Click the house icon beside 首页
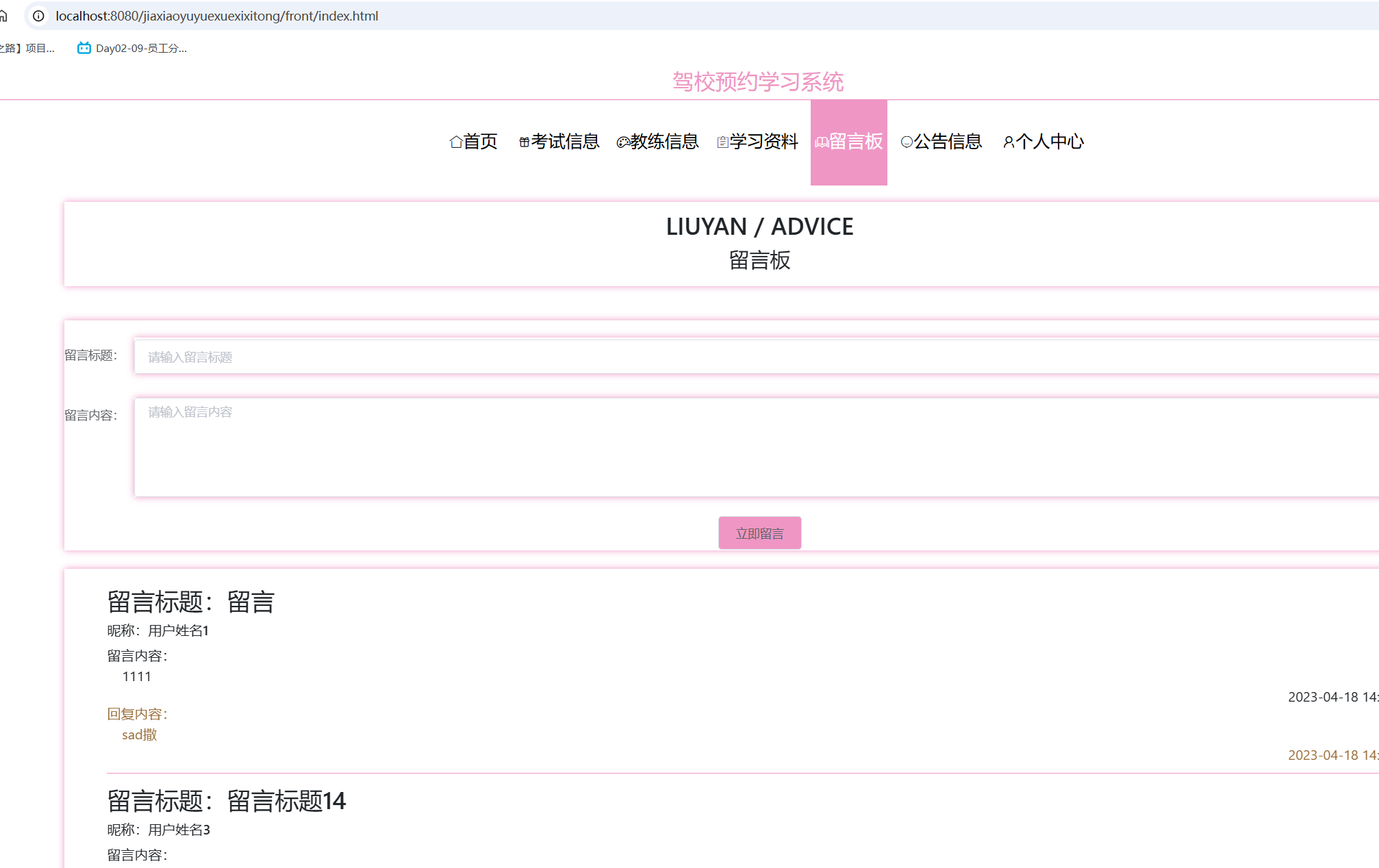 point(456,142)
